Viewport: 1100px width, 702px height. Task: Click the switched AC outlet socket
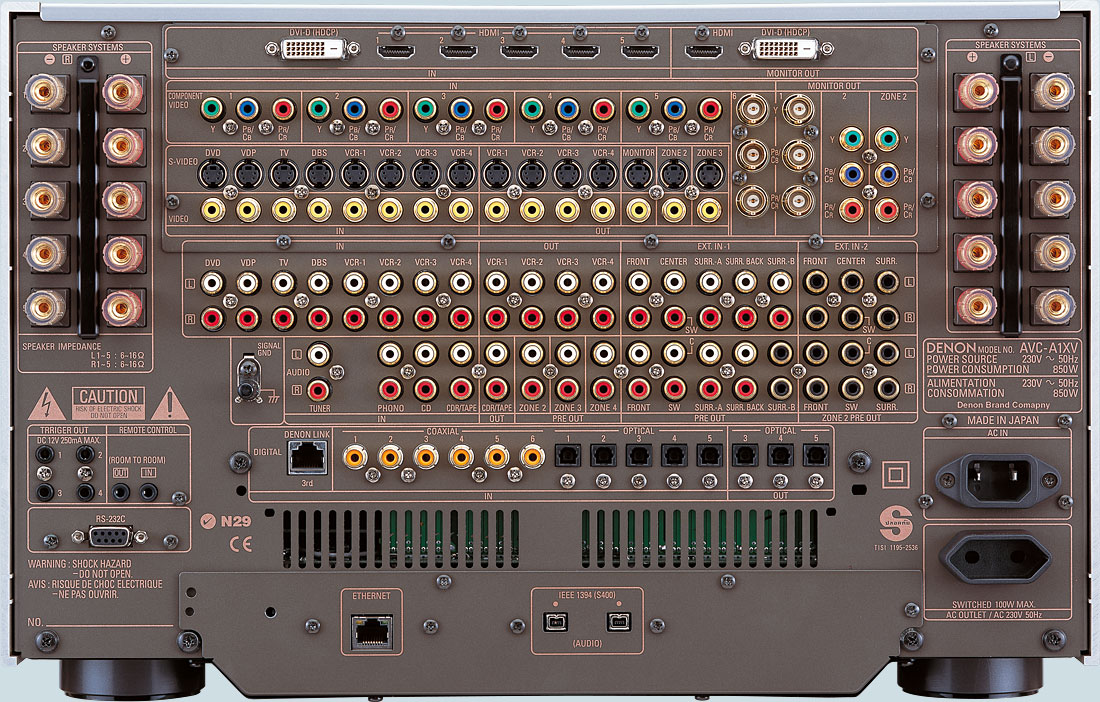pos(997,558)
